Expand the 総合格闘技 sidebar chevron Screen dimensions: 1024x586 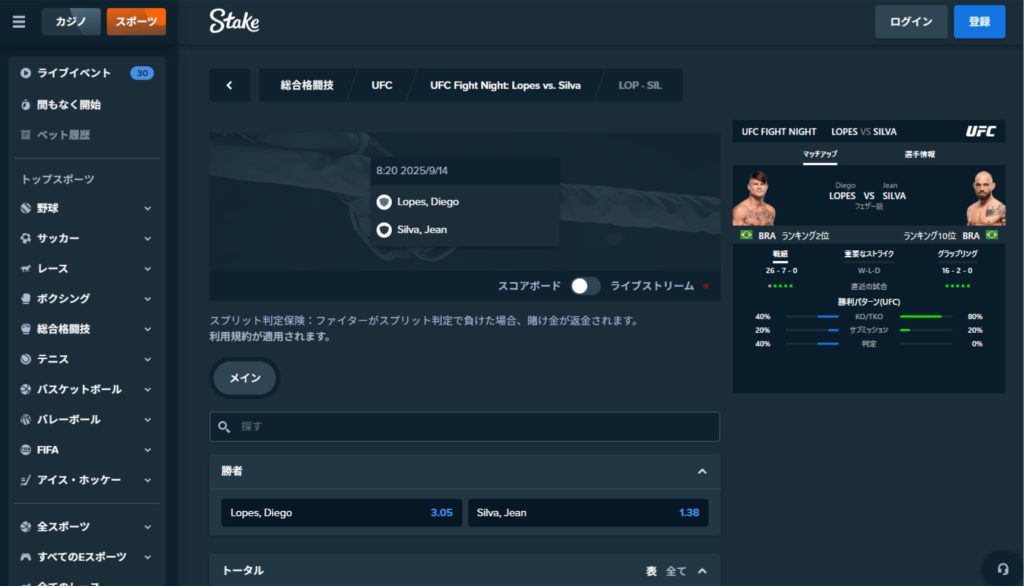point(148,329)
